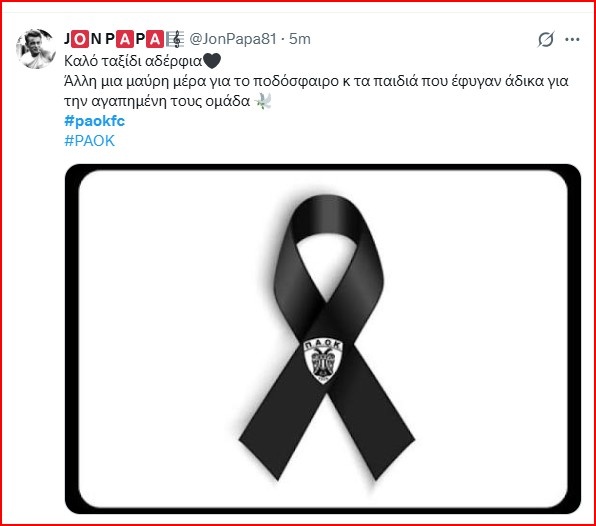Open the Grok slashed-circle icon

point(545,39)
